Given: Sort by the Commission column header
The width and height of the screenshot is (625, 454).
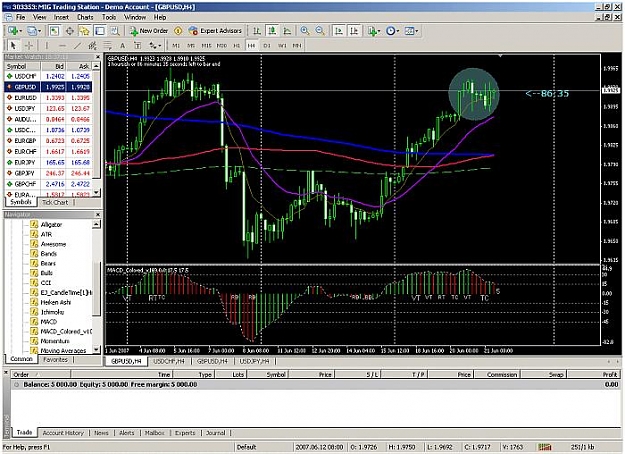Looking at the screenshot, I should coord(497,375).
